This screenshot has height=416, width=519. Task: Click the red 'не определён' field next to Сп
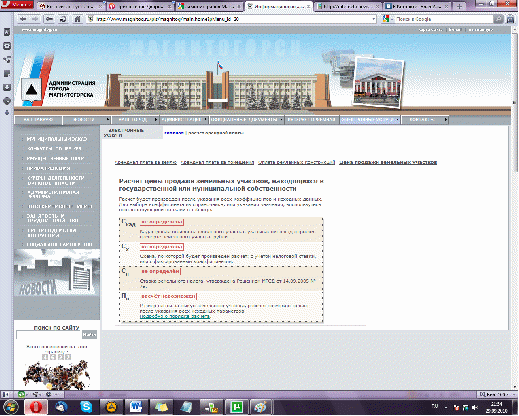(160, 272)
